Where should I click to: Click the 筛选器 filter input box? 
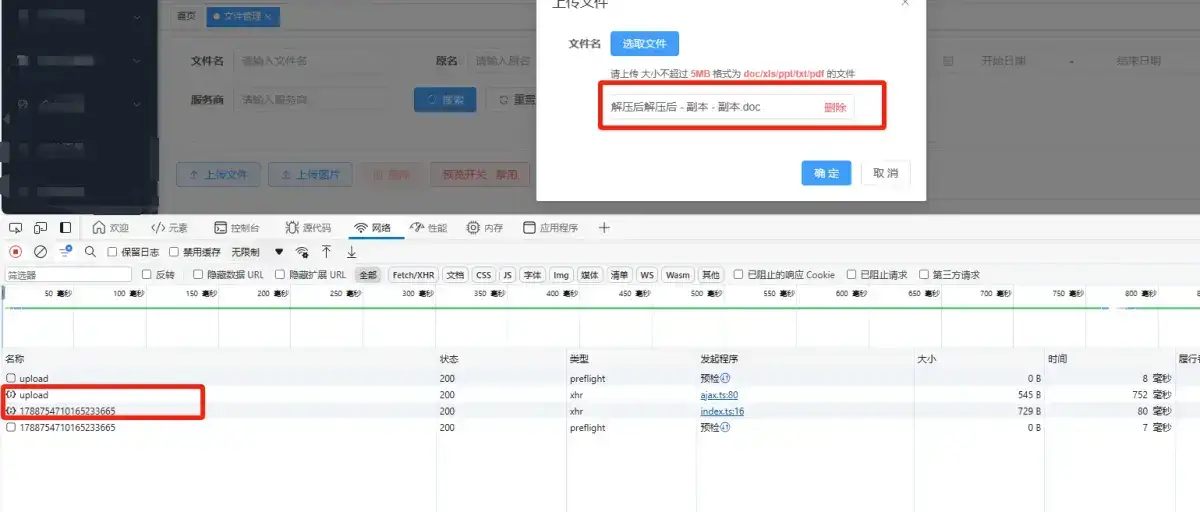pyautogui.click(x=68, y=274)
